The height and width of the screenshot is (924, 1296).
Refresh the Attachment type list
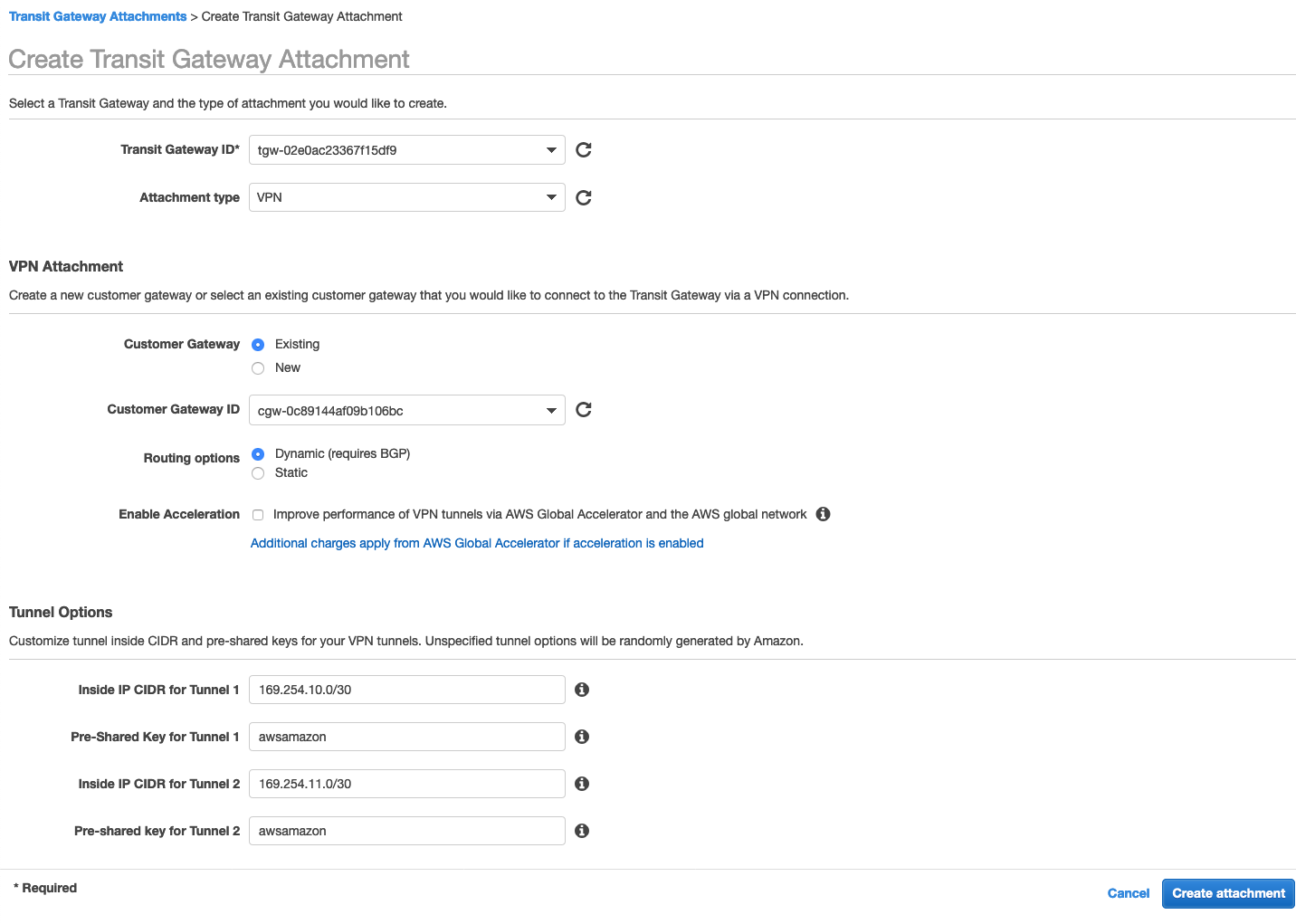[584, 197]
